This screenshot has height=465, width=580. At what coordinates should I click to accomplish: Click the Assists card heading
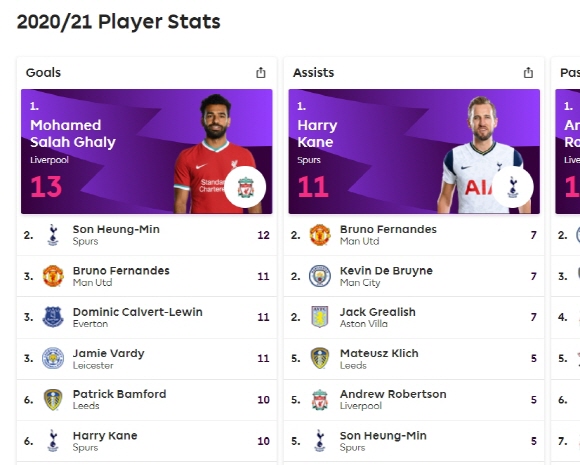tap(313, 73)
